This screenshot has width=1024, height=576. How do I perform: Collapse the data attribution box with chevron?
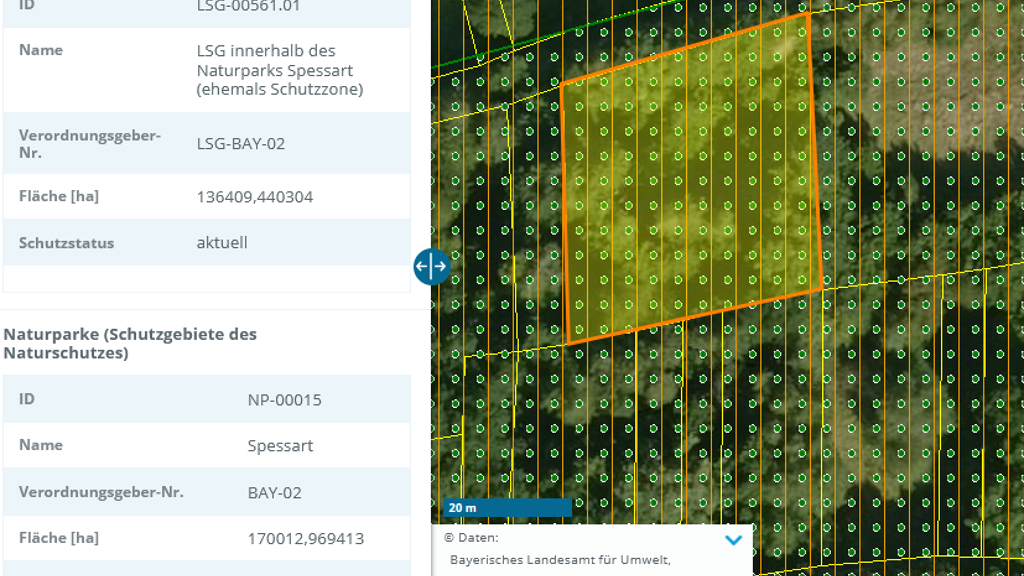pyautogui.click(x=733, y=540)
